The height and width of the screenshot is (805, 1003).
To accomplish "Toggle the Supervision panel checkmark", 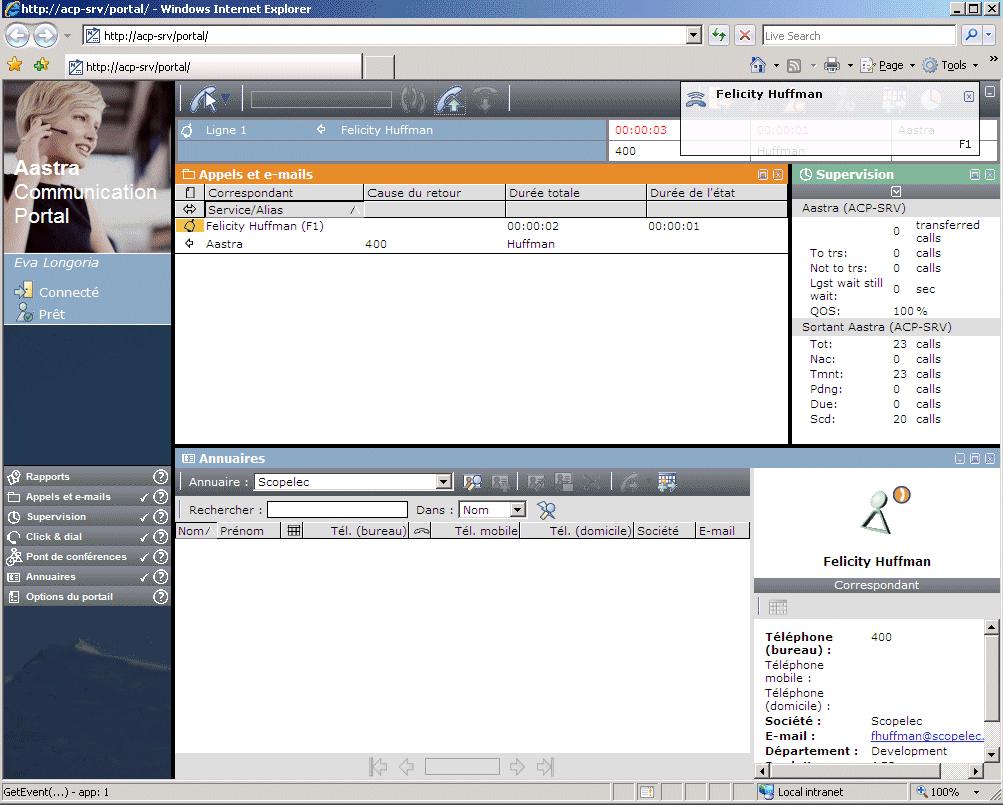I will click(144, 517).
